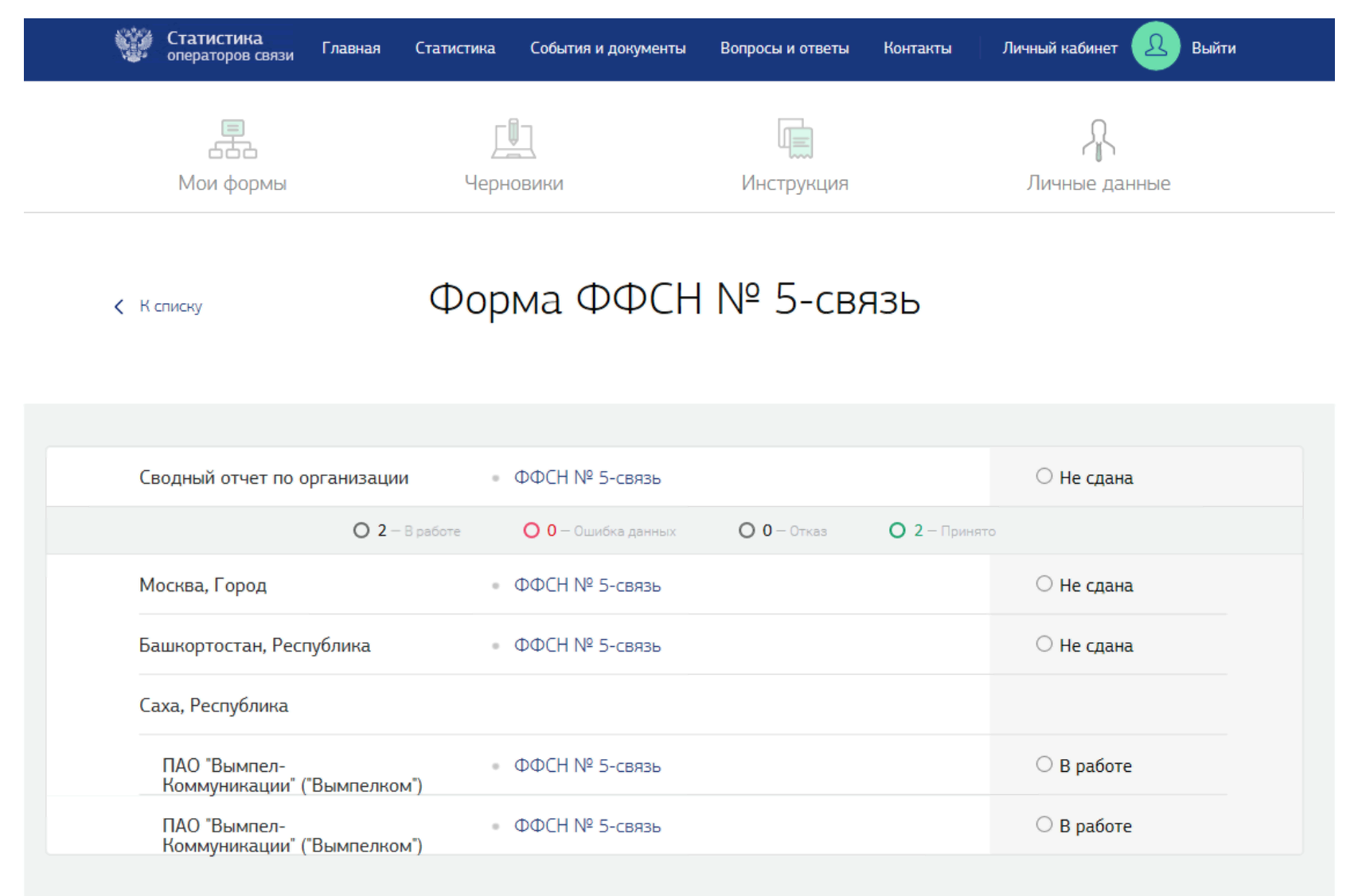Click the Выйти logout link

pyautogui.click(x=1213, y=49)
